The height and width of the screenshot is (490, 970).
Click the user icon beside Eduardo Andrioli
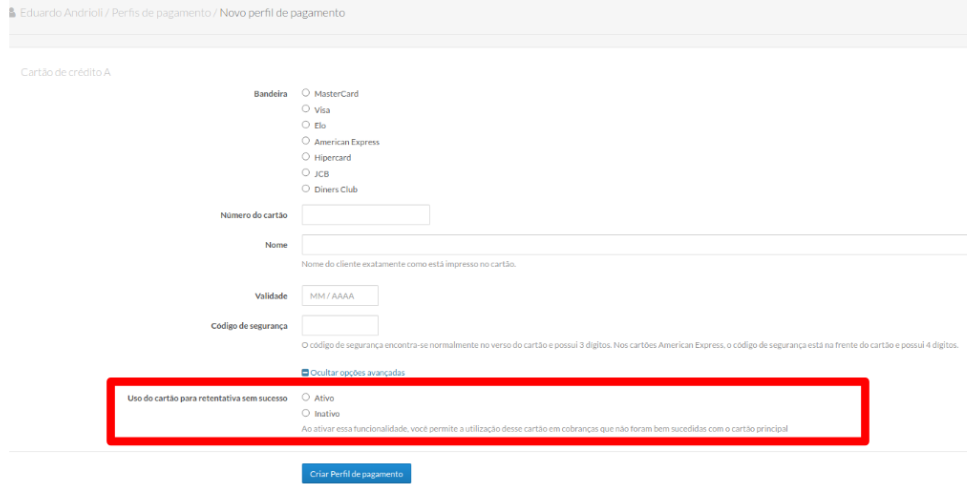click(11, 13)
